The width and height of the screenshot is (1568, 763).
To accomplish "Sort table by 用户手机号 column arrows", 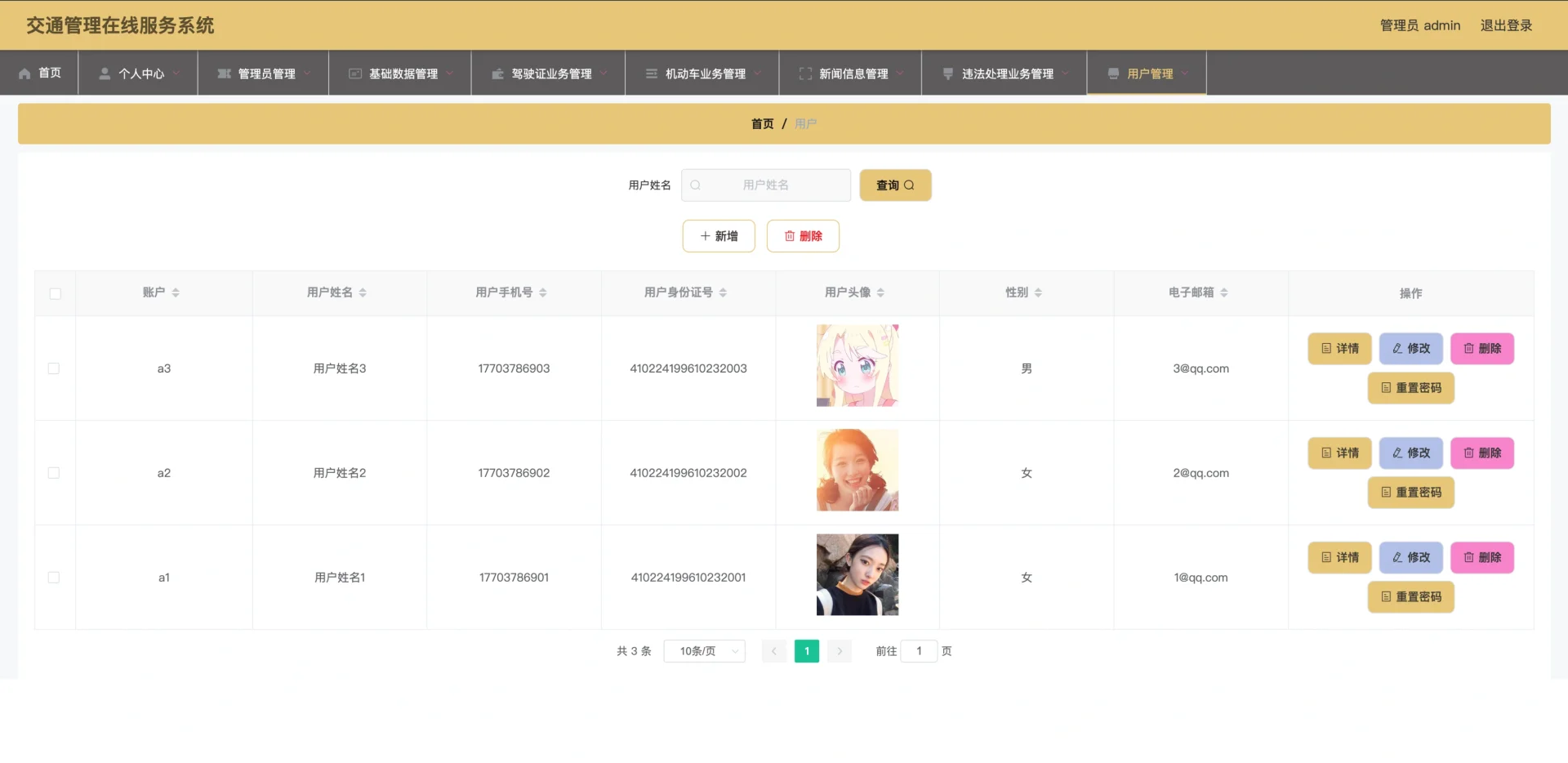I will point(543,292).
